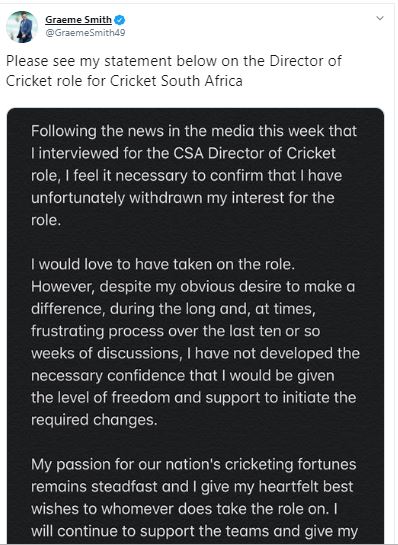This screenshot has height=545, width=398.
Task: Open Graeme Smith's profile picture
Action: pyautogui.click(x=22, y=27)
